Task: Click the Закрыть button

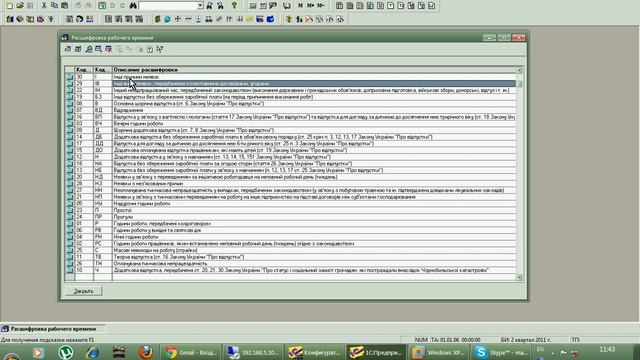Action: coord(84,291)
